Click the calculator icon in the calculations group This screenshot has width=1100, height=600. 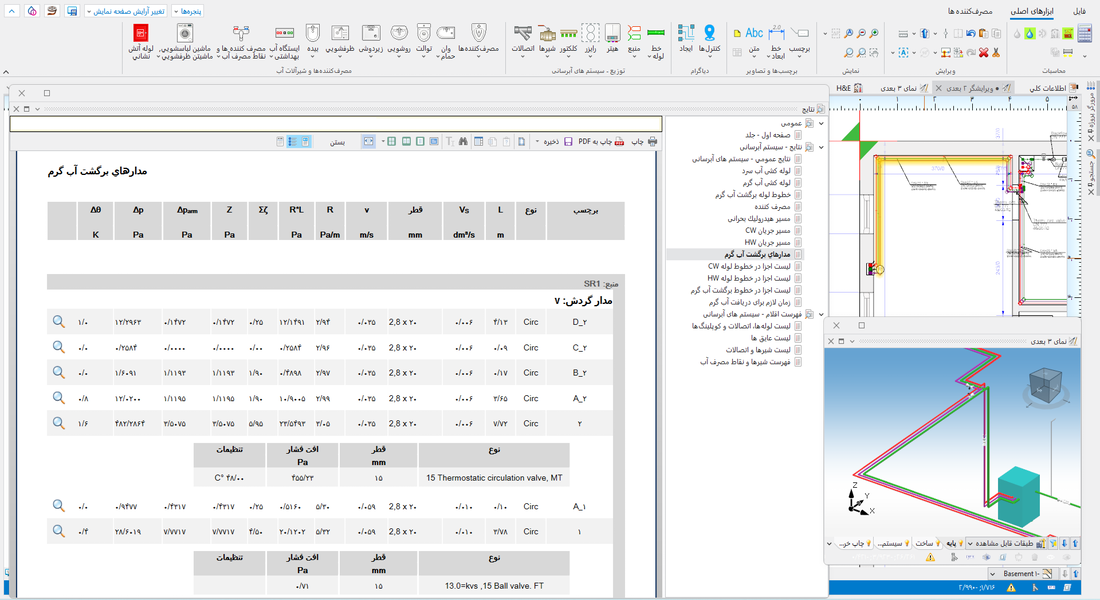click(x=1085, y=34)
